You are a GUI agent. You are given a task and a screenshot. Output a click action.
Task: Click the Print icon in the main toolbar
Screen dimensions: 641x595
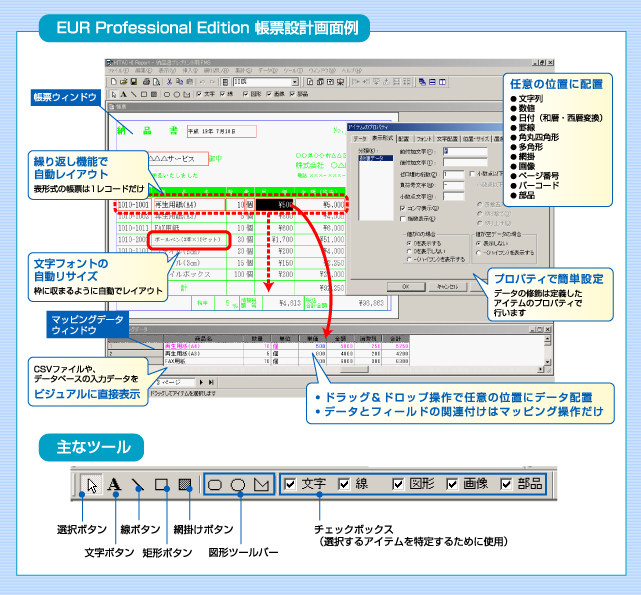pos(146,82)
